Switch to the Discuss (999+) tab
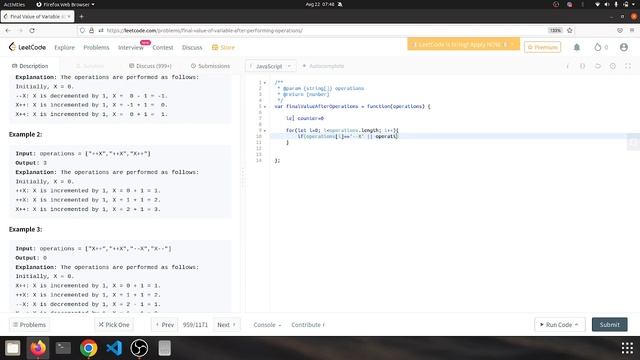The width and height of the screenshot is (640, 360). pos(150,66)
